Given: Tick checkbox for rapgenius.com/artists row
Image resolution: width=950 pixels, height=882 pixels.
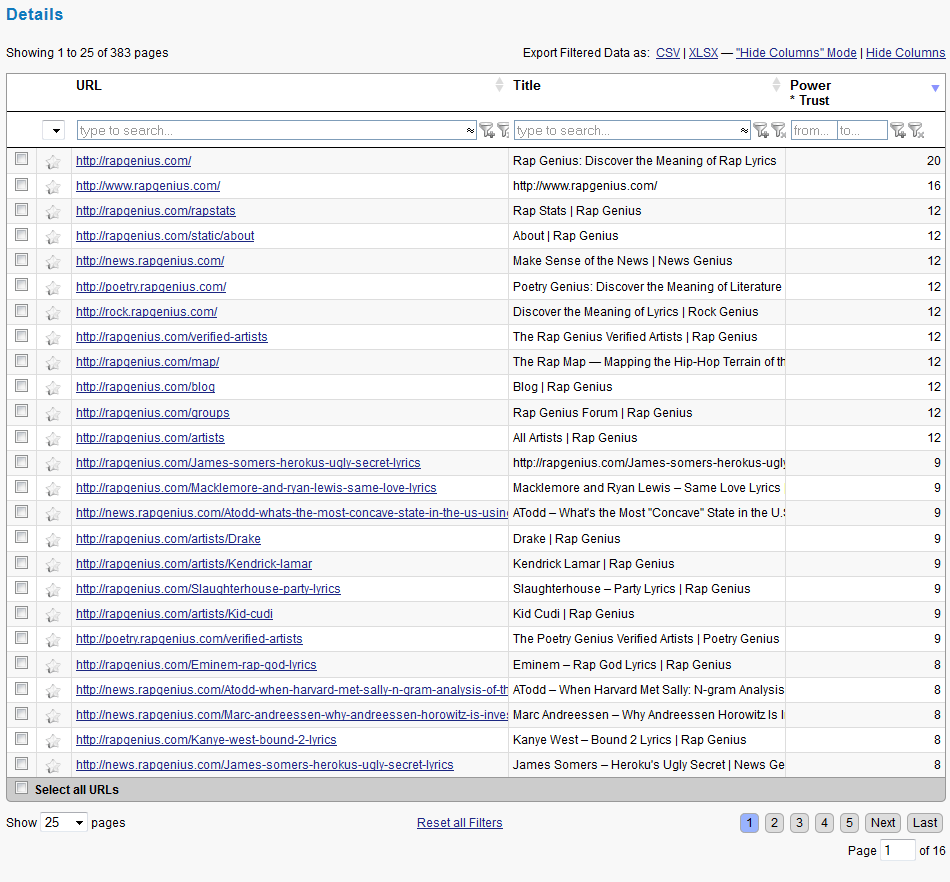Looking at the screenshot, I should click(x=22, y=436).
